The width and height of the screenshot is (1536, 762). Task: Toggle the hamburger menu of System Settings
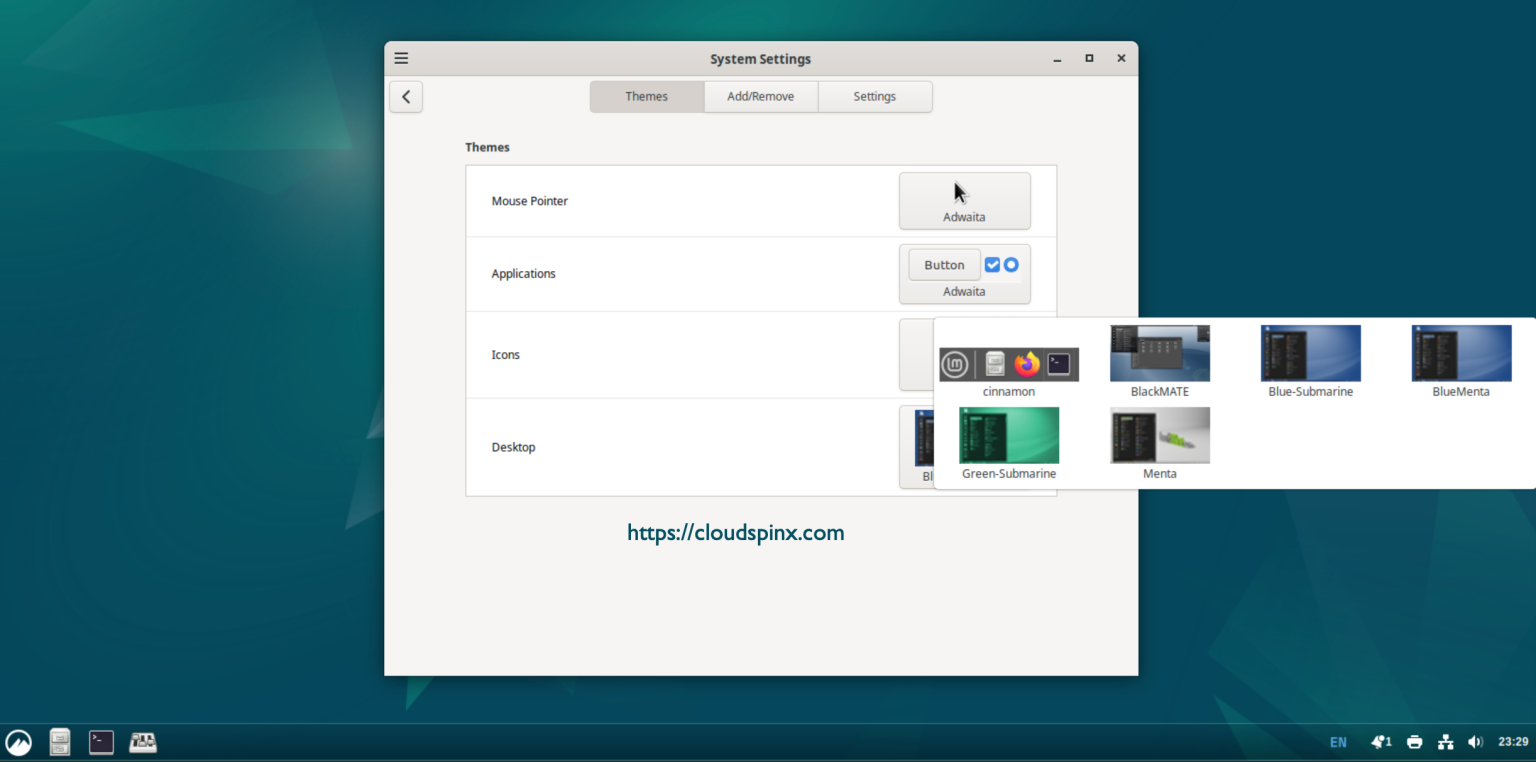(x=400, y=58)
